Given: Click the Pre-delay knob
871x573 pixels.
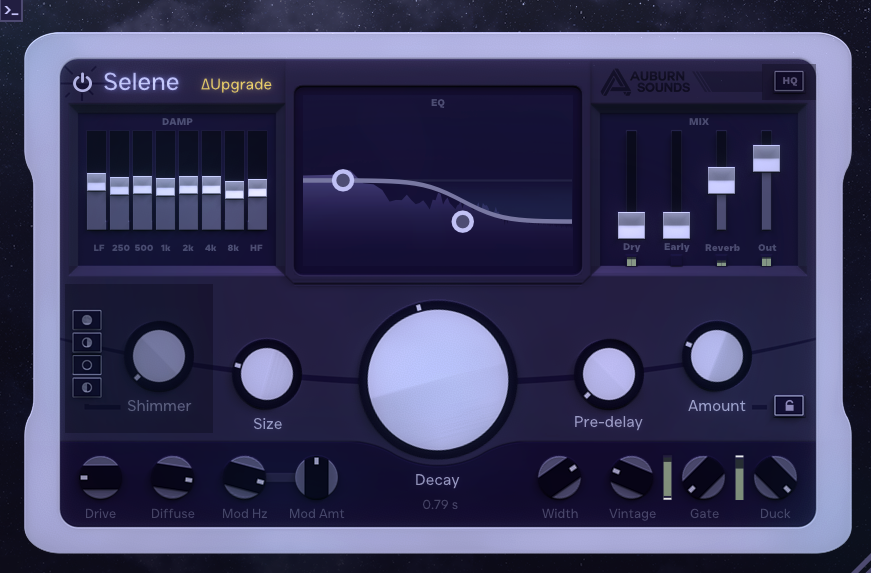Looking at the screenshot, I should pyautogui.click(x=608, y=374).
